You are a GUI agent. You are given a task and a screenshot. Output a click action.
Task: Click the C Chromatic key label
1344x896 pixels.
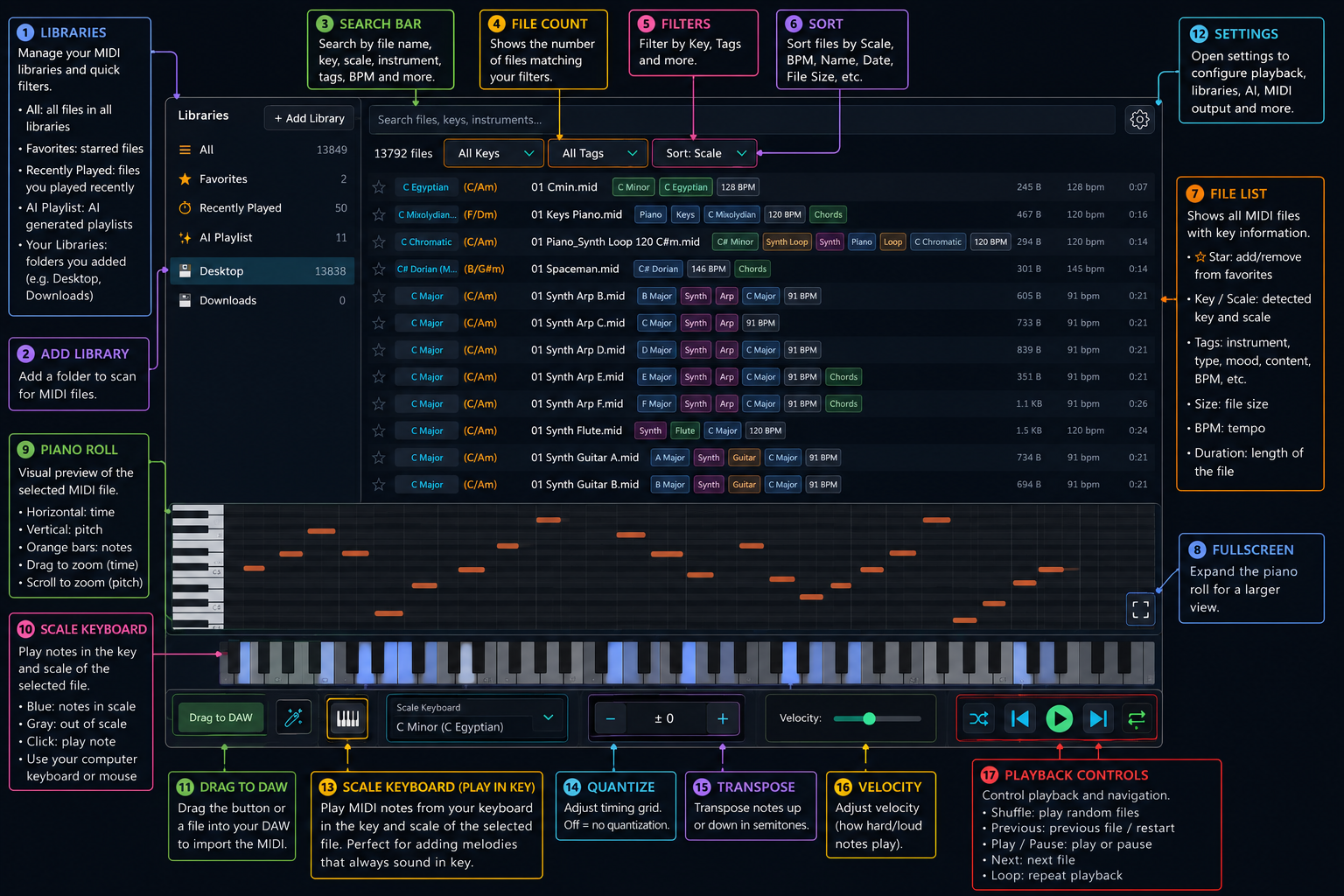click(x=427, y=241)
